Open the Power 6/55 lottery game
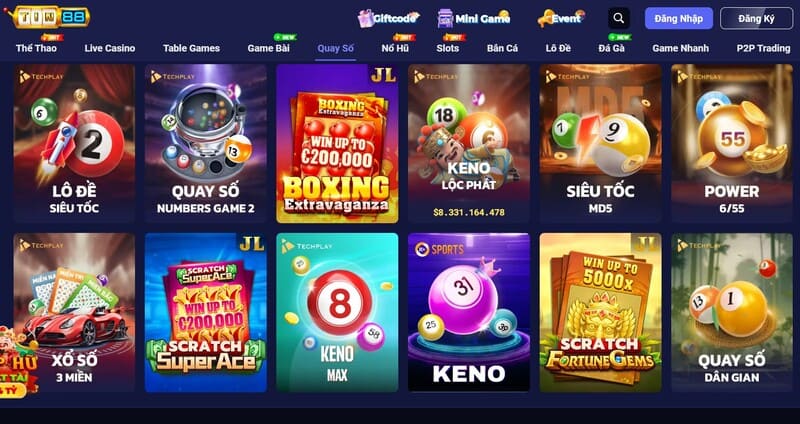 [732, 143]
